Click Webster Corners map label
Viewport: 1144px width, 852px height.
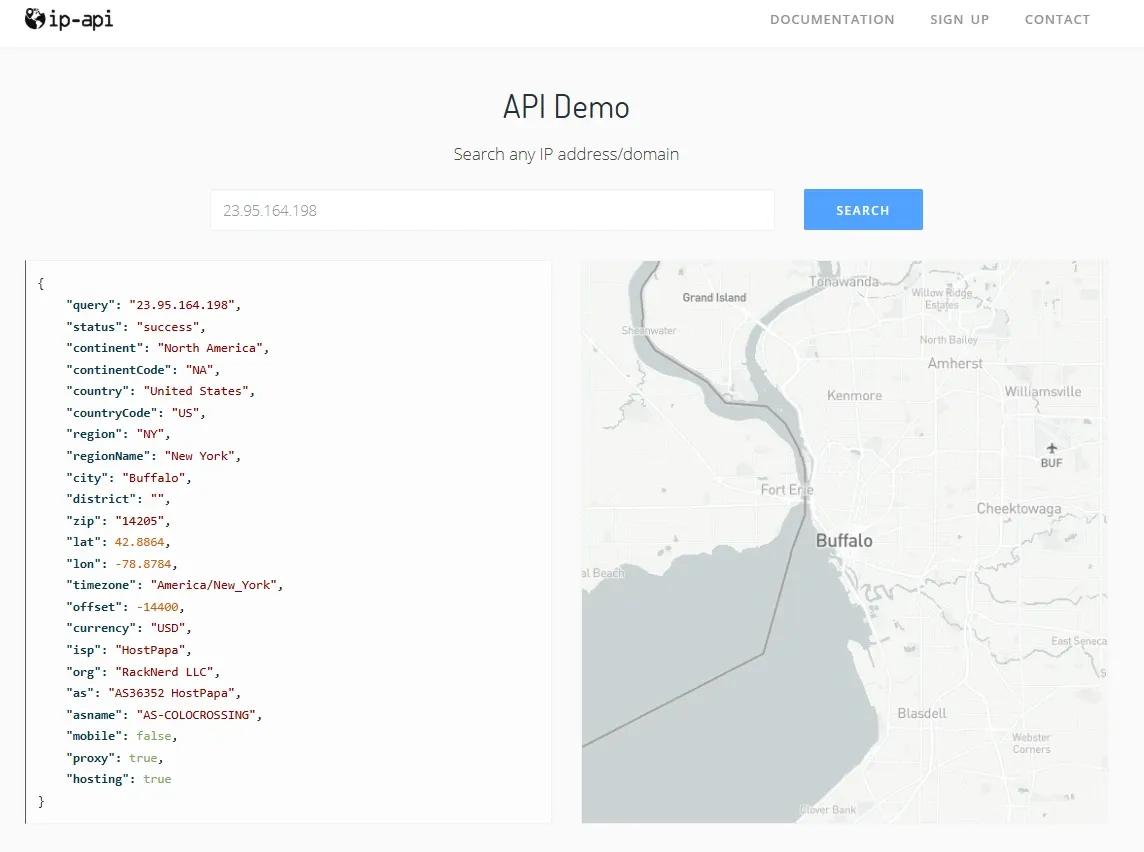[1031, 743]
